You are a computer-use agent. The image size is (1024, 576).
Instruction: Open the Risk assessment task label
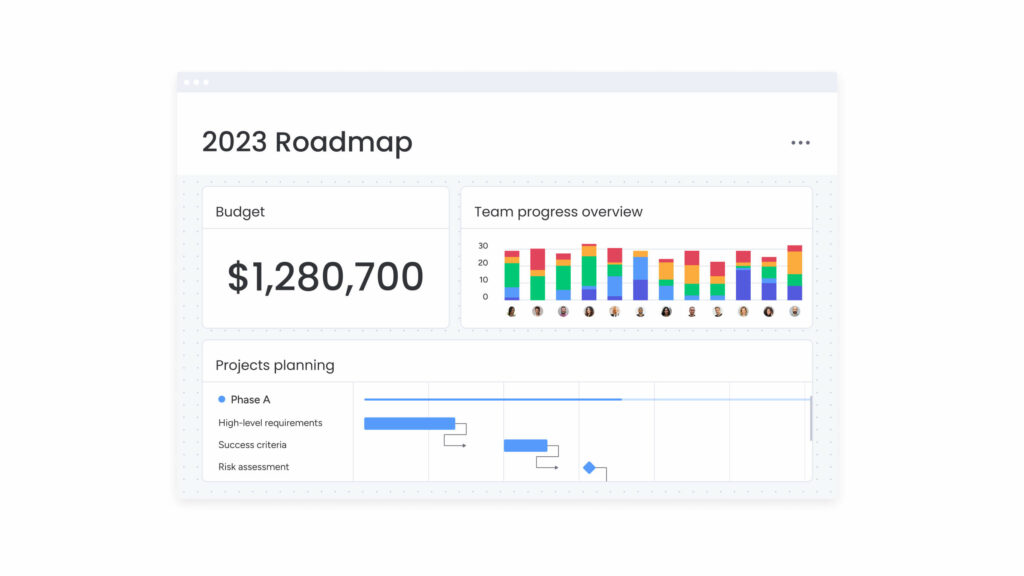[x=253, y=467]
